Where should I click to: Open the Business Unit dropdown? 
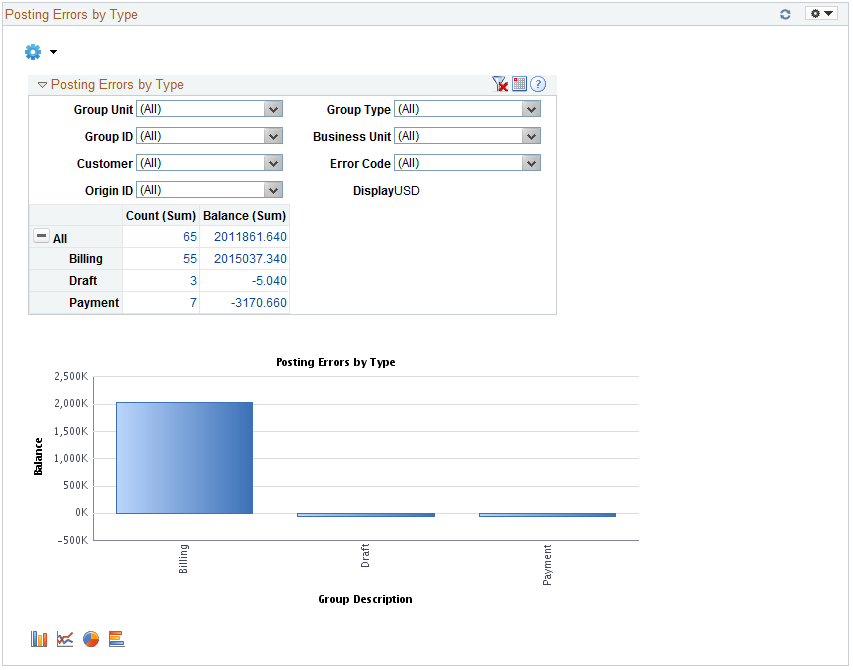click(467, 136)
